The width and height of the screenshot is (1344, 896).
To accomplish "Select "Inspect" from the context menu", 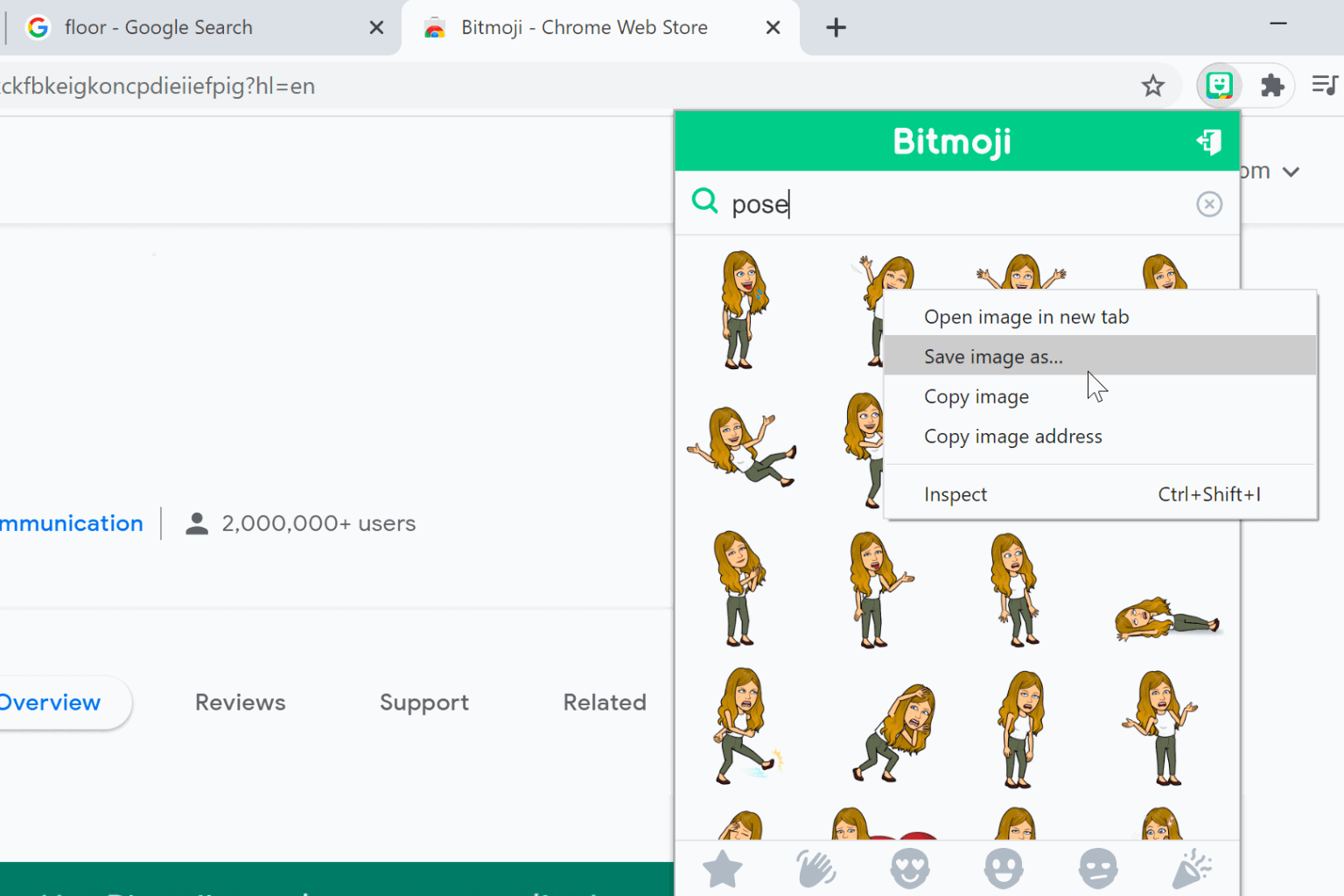I will click(955, 493).
